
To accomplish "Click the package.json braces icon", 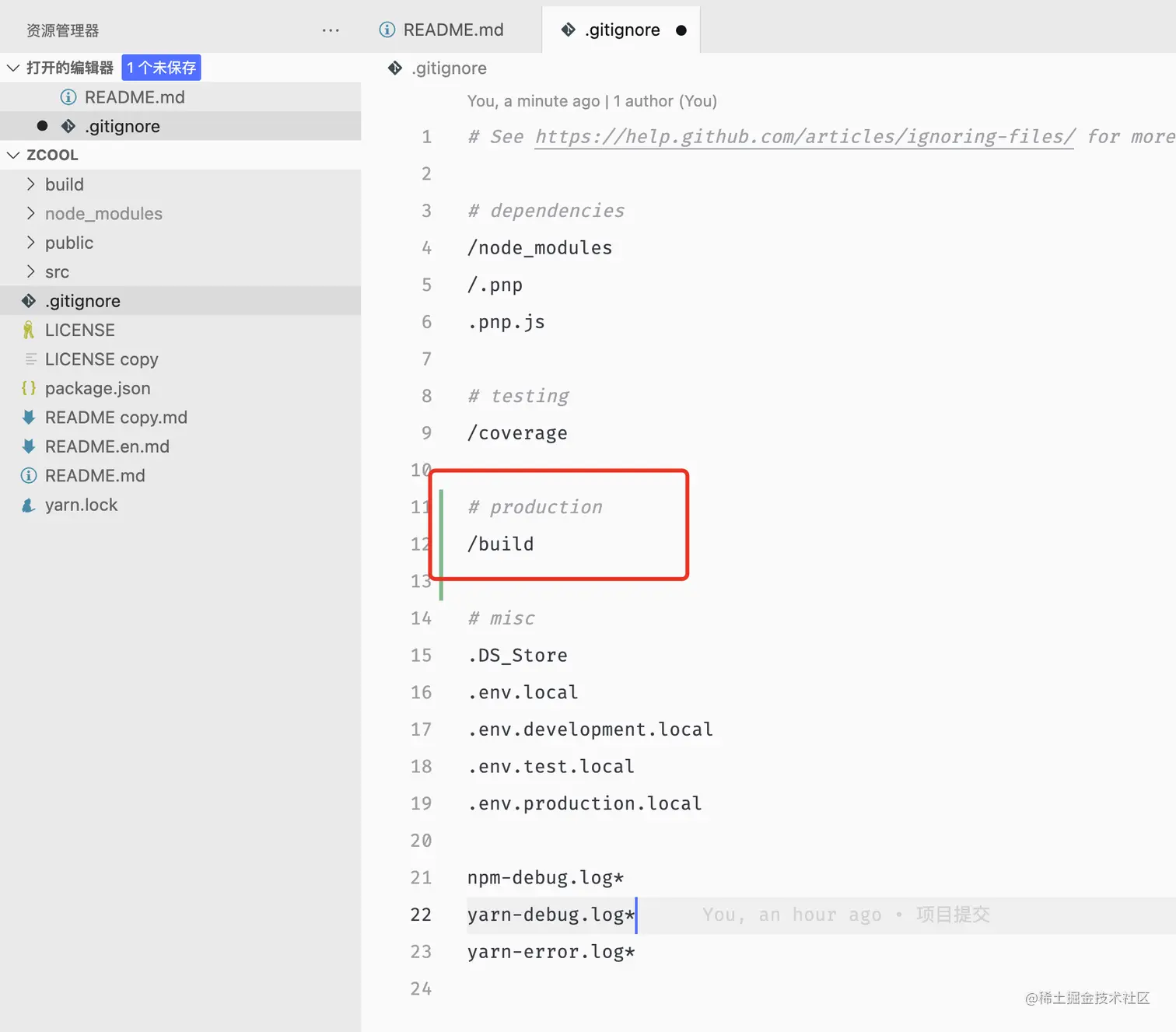I will [29, 388].
